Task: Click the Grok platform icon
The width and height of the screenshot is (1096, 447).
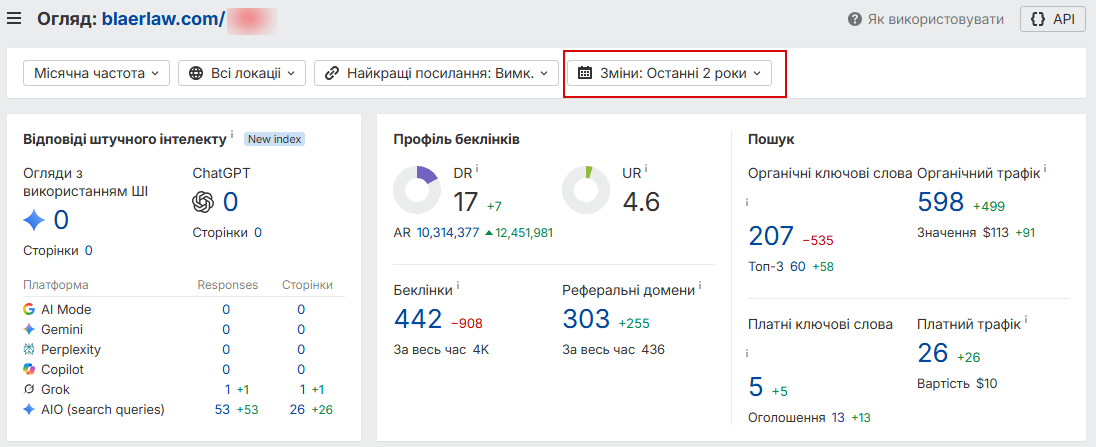Action: pos(29,390)
